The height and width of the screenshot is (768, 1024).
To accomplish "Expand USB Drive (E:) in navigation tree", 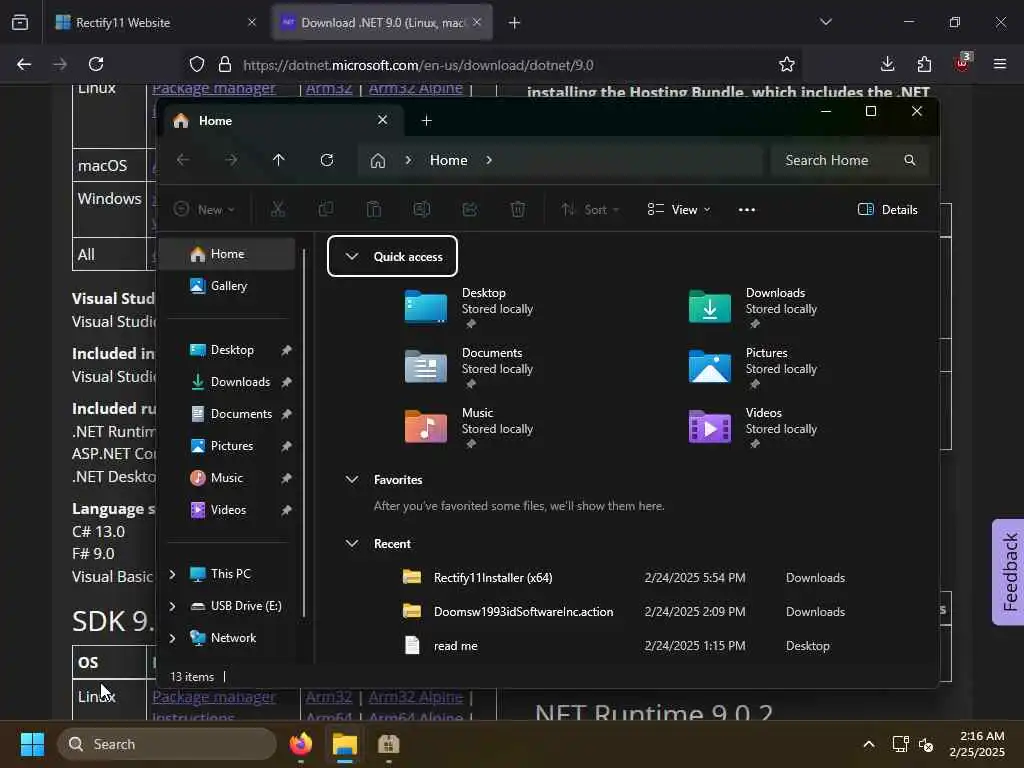I will point(172,606).
